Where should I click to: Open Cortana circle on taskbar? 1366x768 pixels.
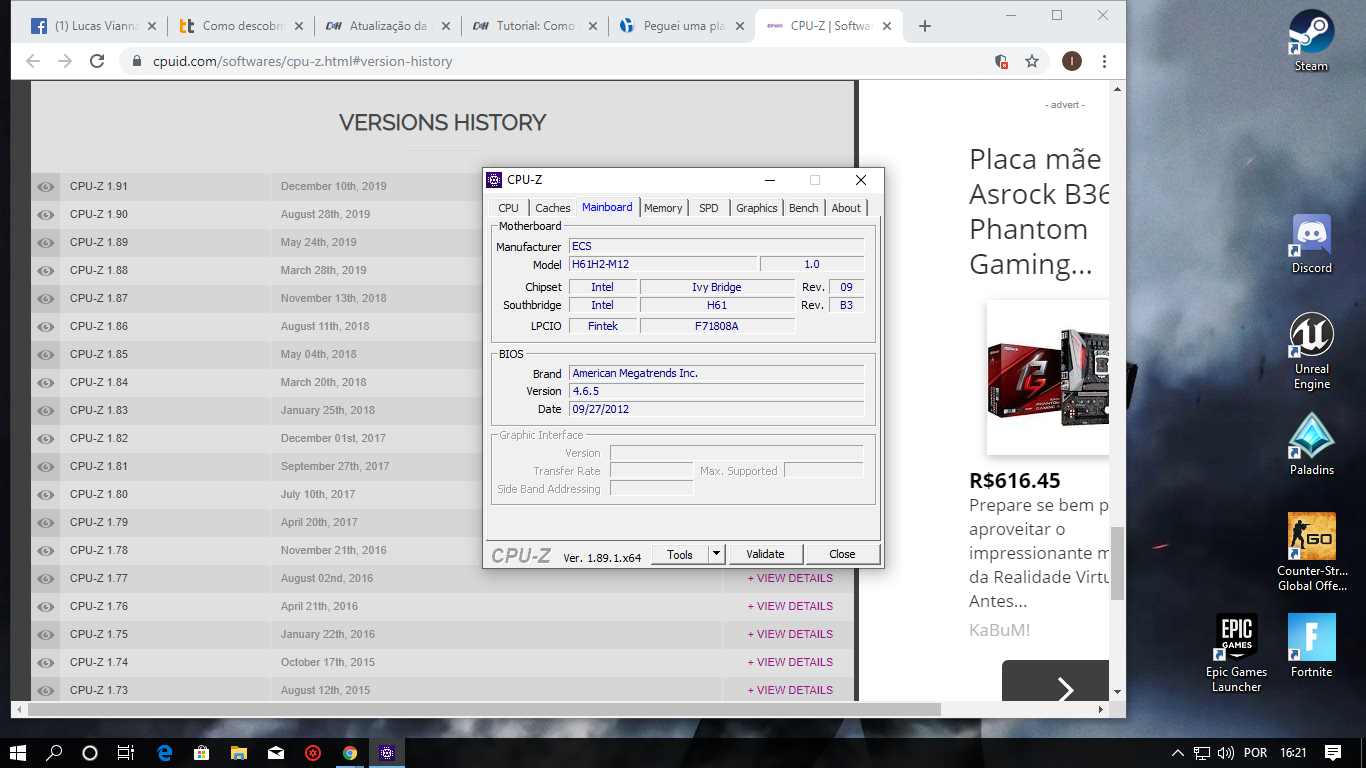point(90,753)
